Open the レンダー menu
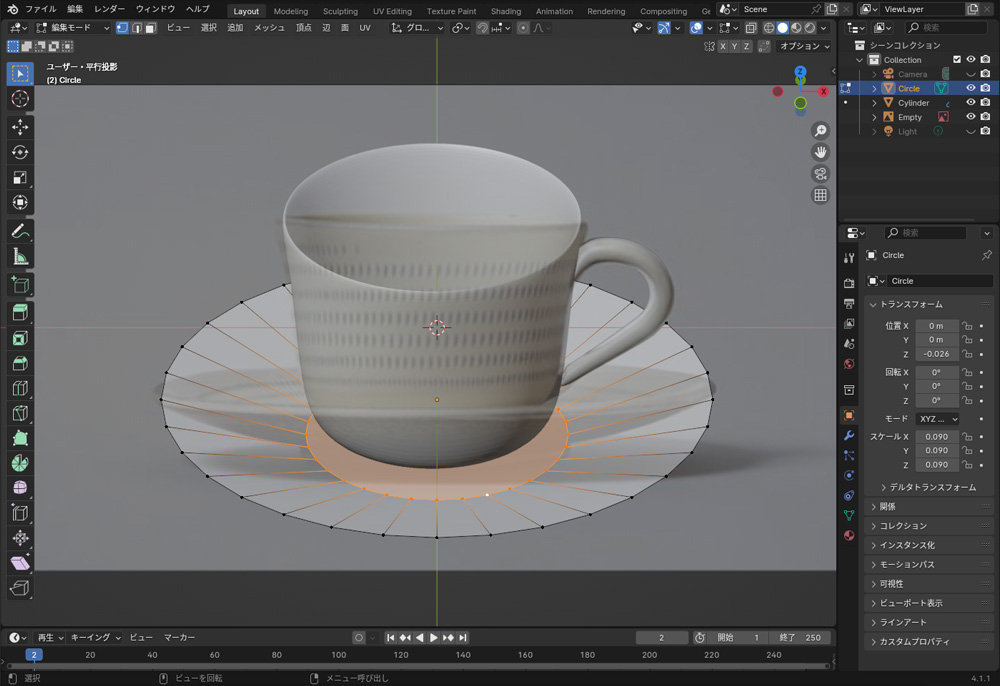 pyautogui.click(x=109, y=9)
